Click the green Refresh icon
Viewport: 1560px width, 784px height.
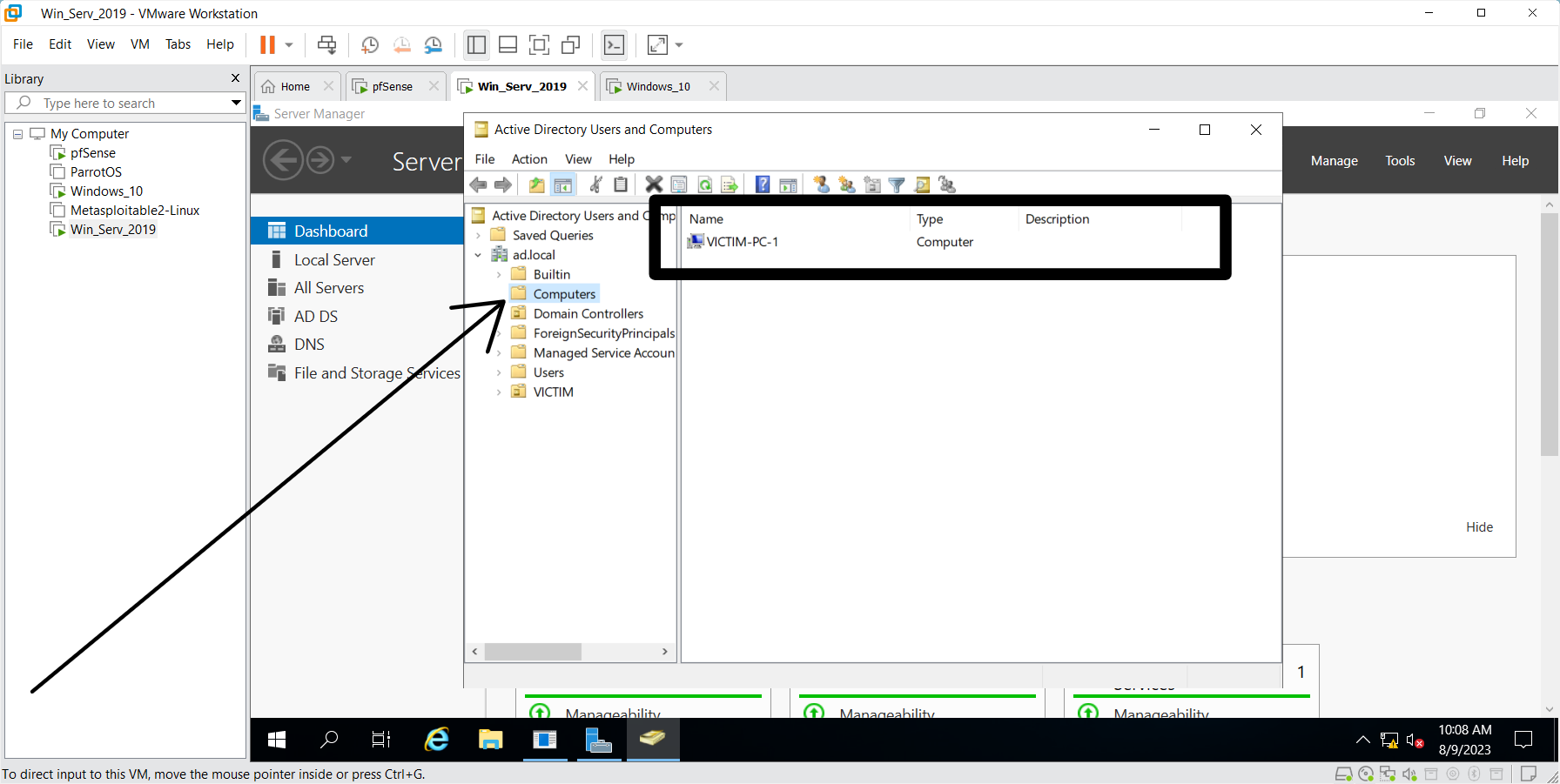704,184
